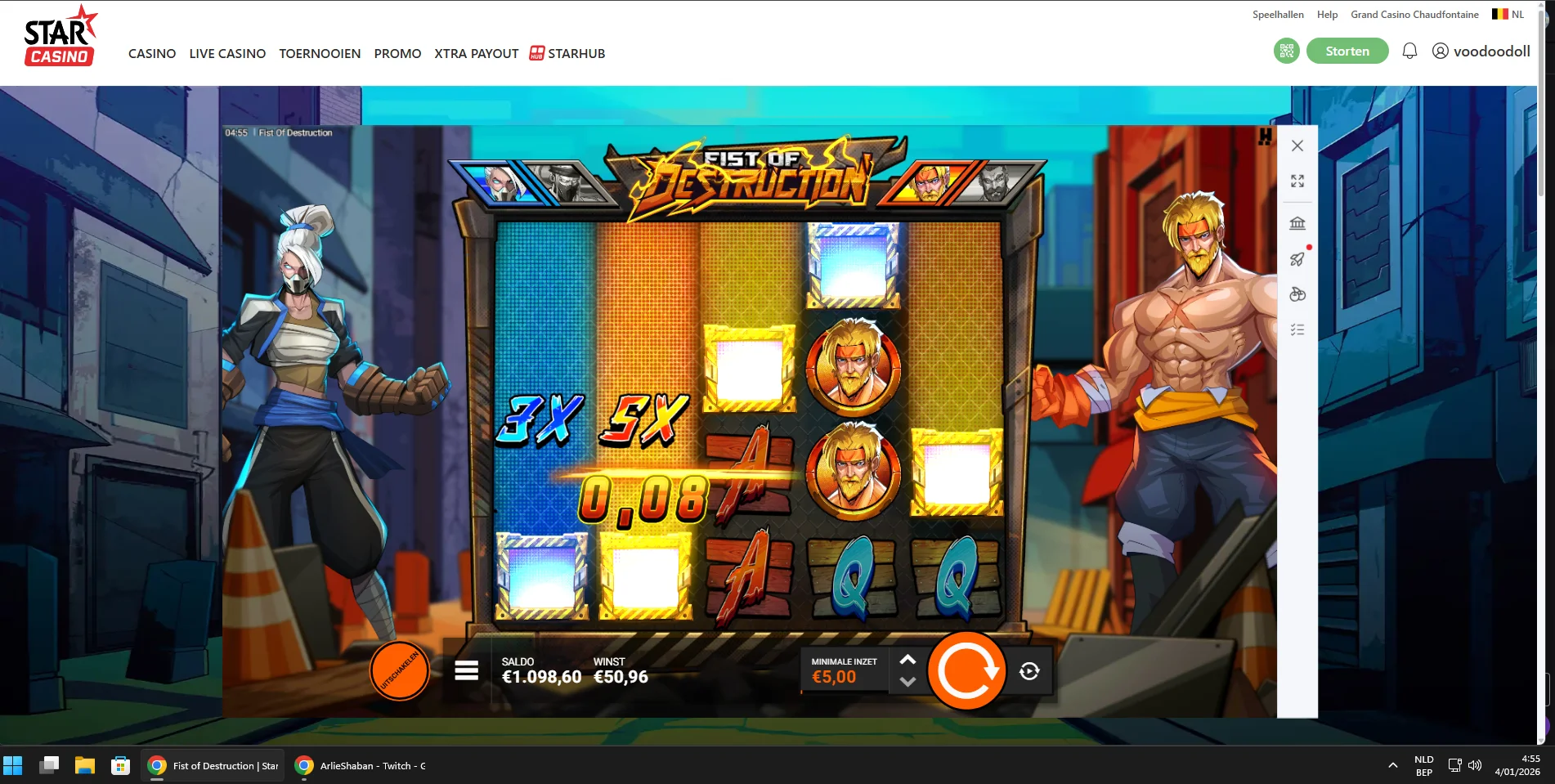
Task: Expand hidden system tray icons
Action: click(1392, 765)
